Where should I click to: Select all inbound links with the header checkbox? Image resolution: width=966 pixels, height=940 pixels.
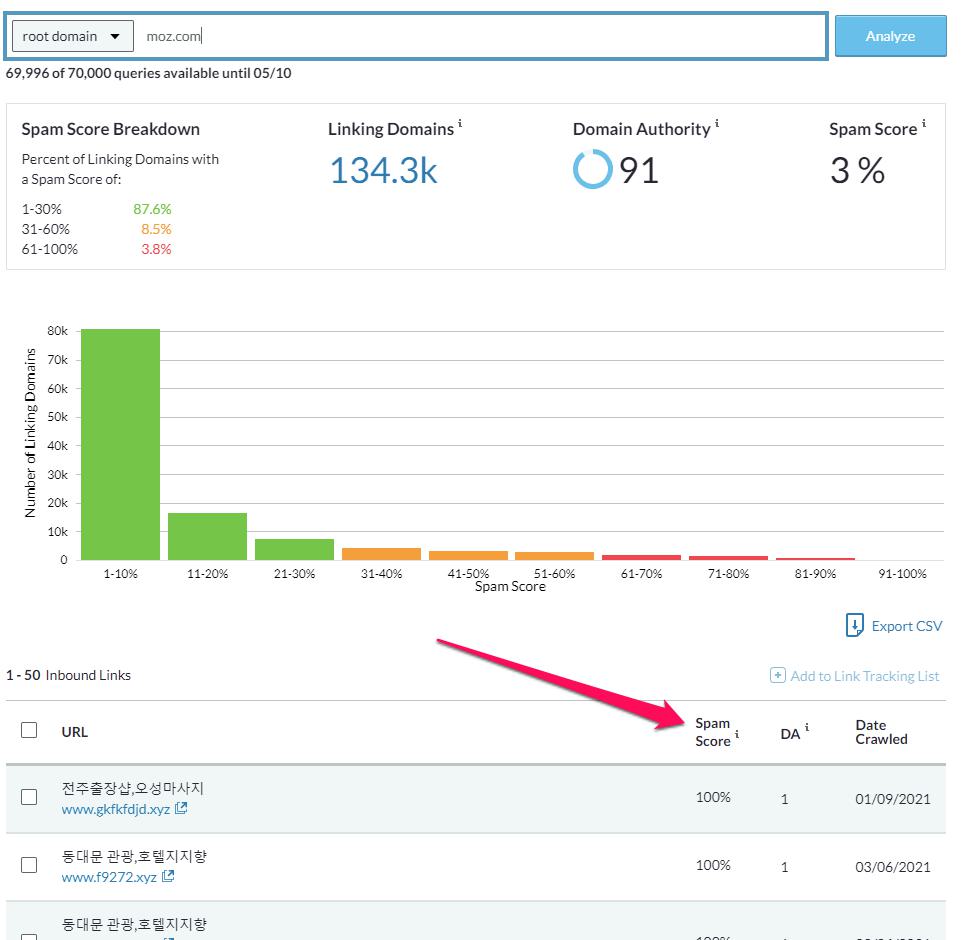(x=27, y=732)
